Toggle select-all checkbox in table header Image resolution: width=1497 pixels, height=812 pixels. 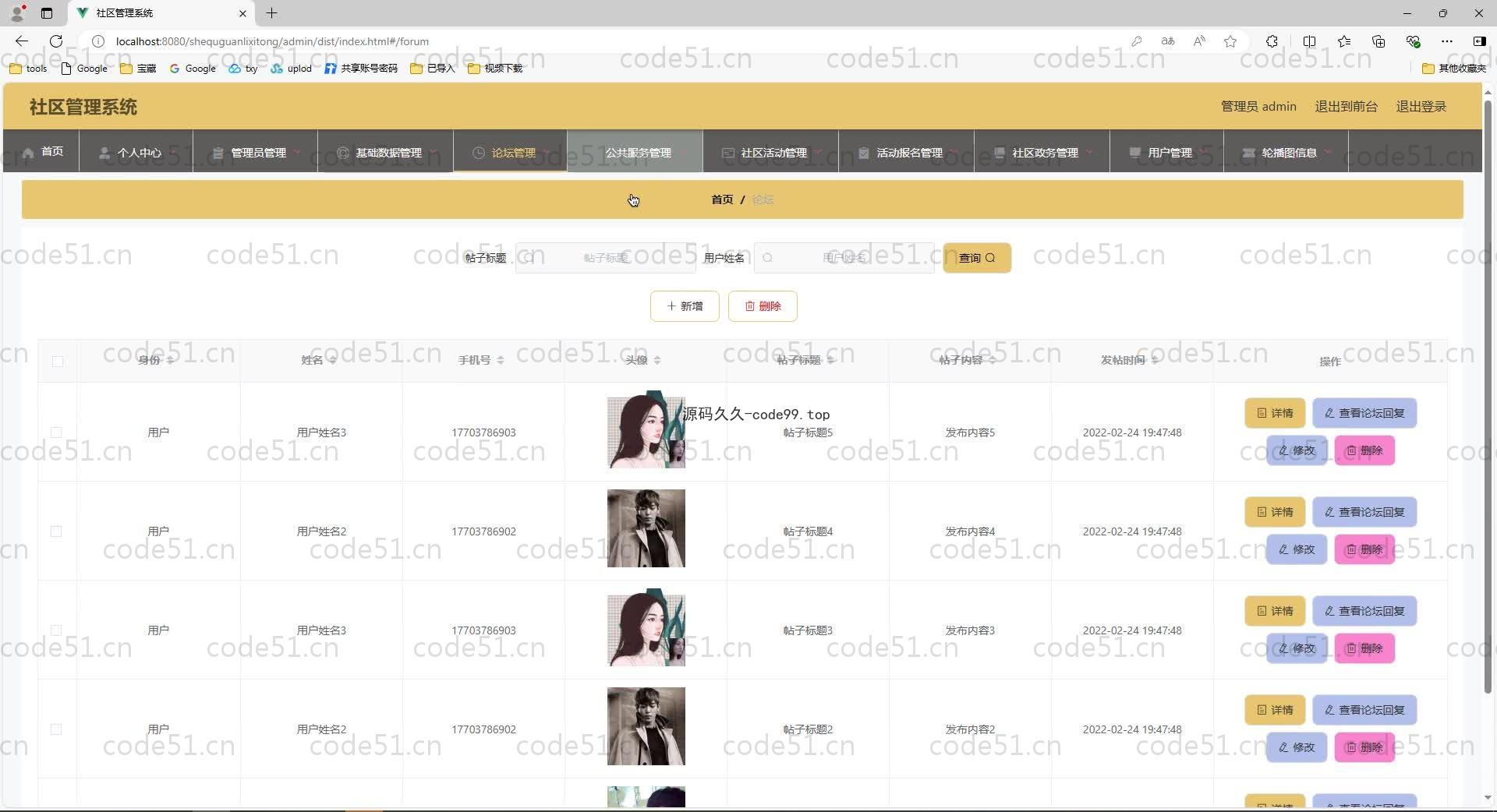coord(58,361)
